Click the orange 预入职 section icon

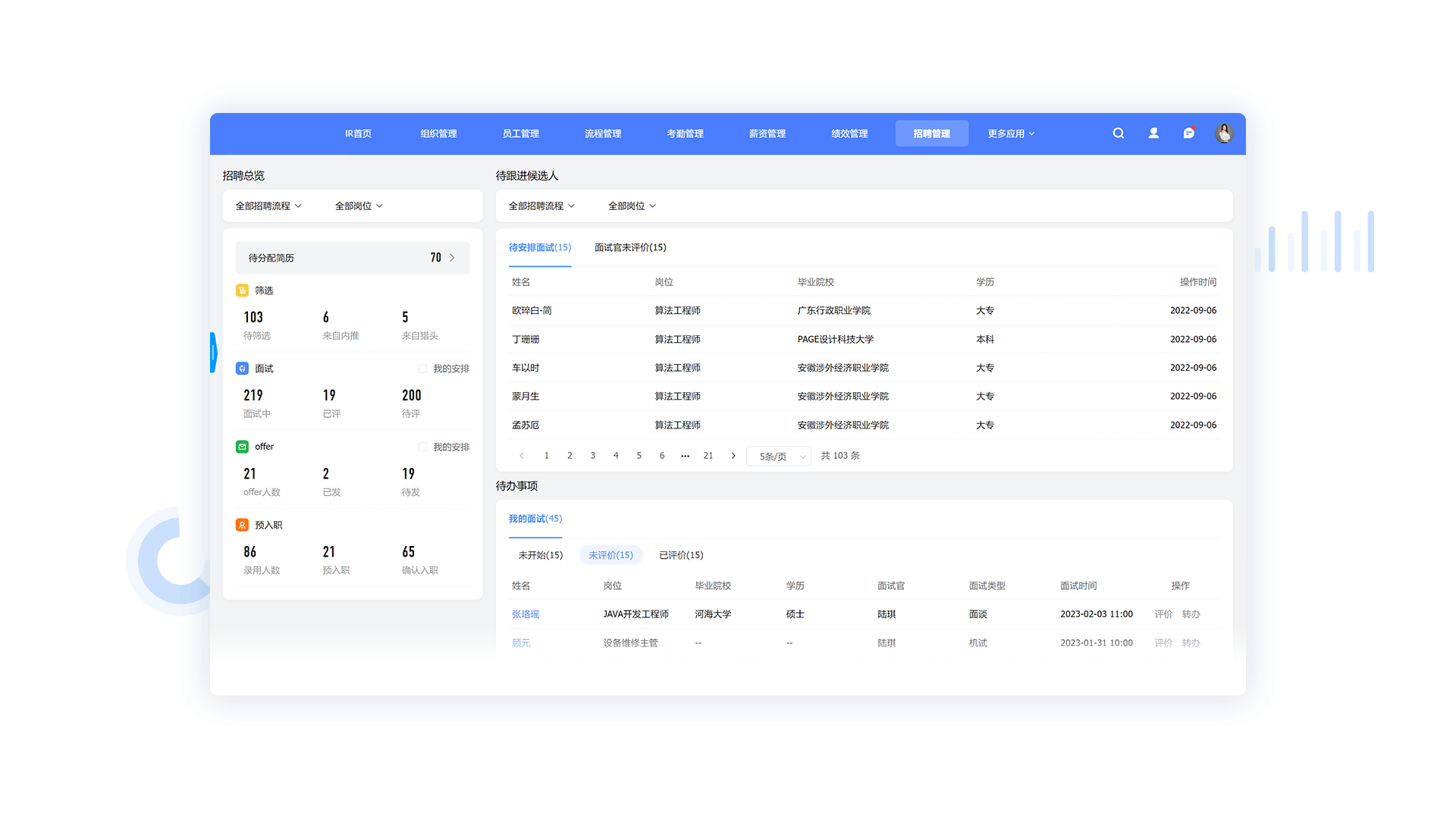(242, 525)
